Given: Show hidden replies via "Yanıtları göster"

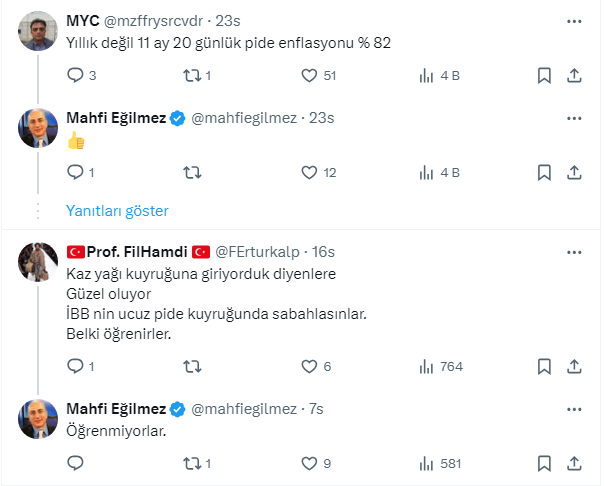Looking at the screenshot, I should 117,211.
